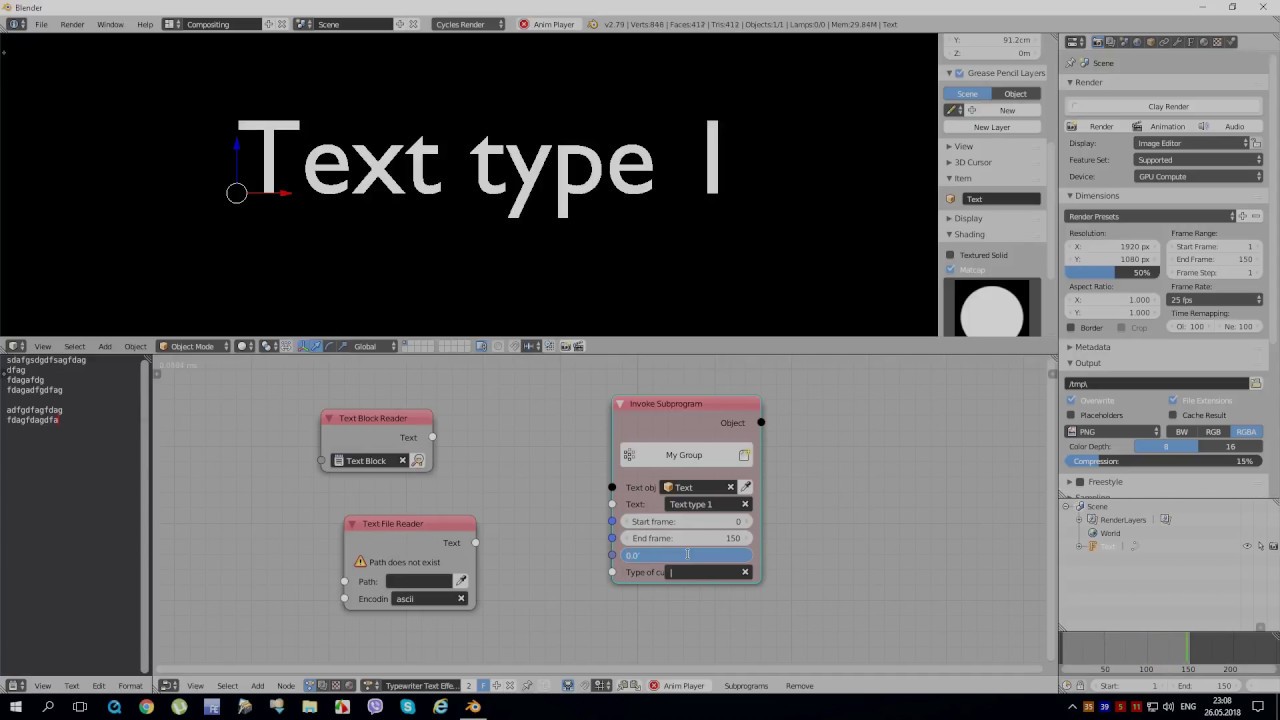Enable the Border checkbox
The width and height of the screenshot is (1280, 720).
[x=1071, y=328]
